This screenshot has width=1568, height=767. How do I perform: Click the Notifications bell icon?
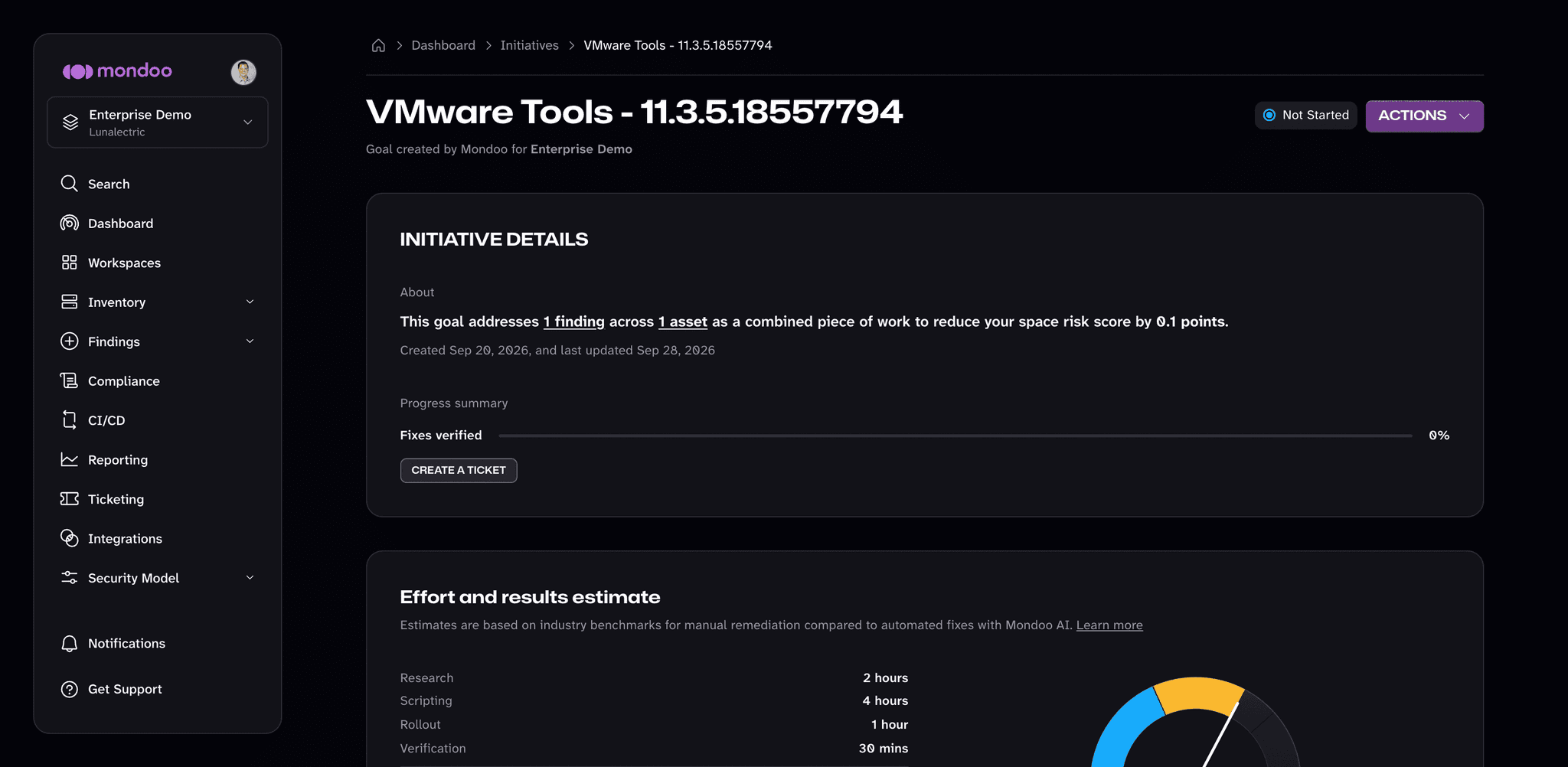click(x=70, y=644)
